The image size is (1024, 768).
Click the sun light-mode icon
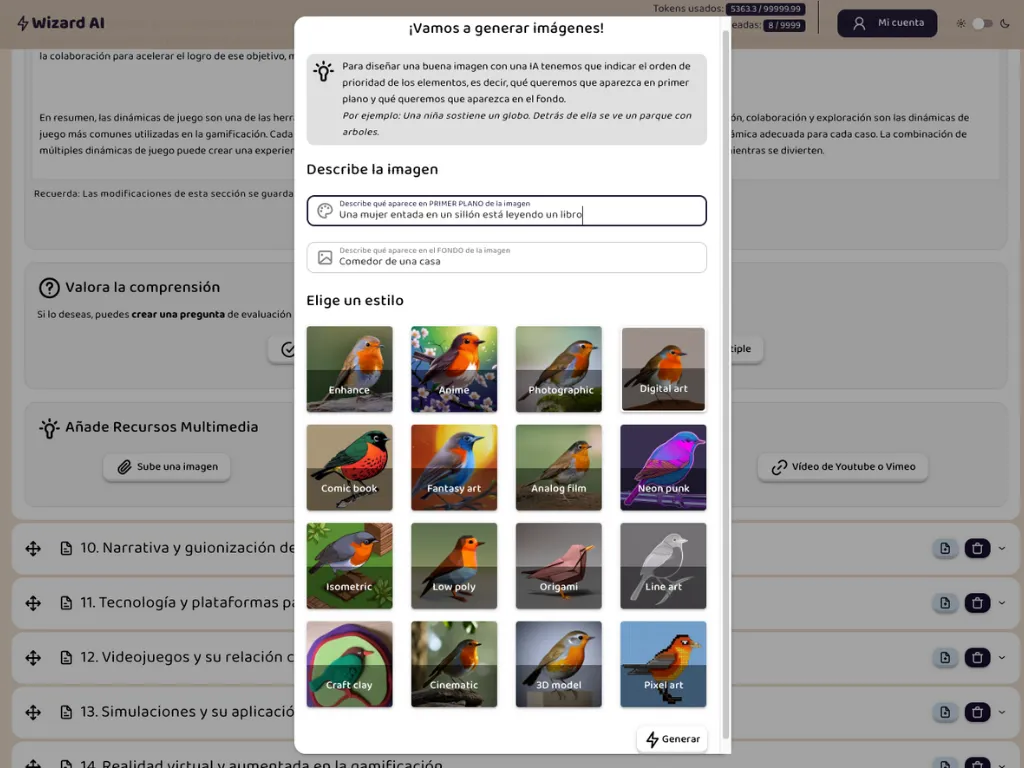[x=961, y=24]
